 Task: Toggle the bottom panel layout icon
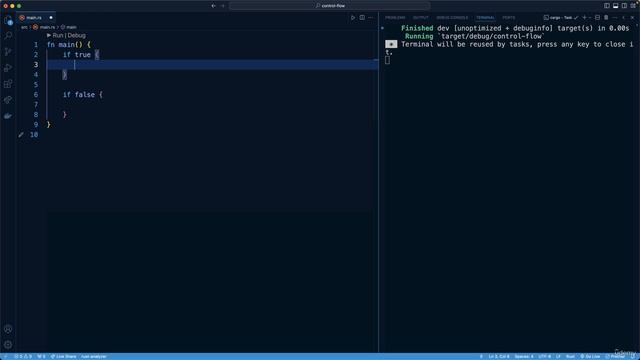(616, 6)
